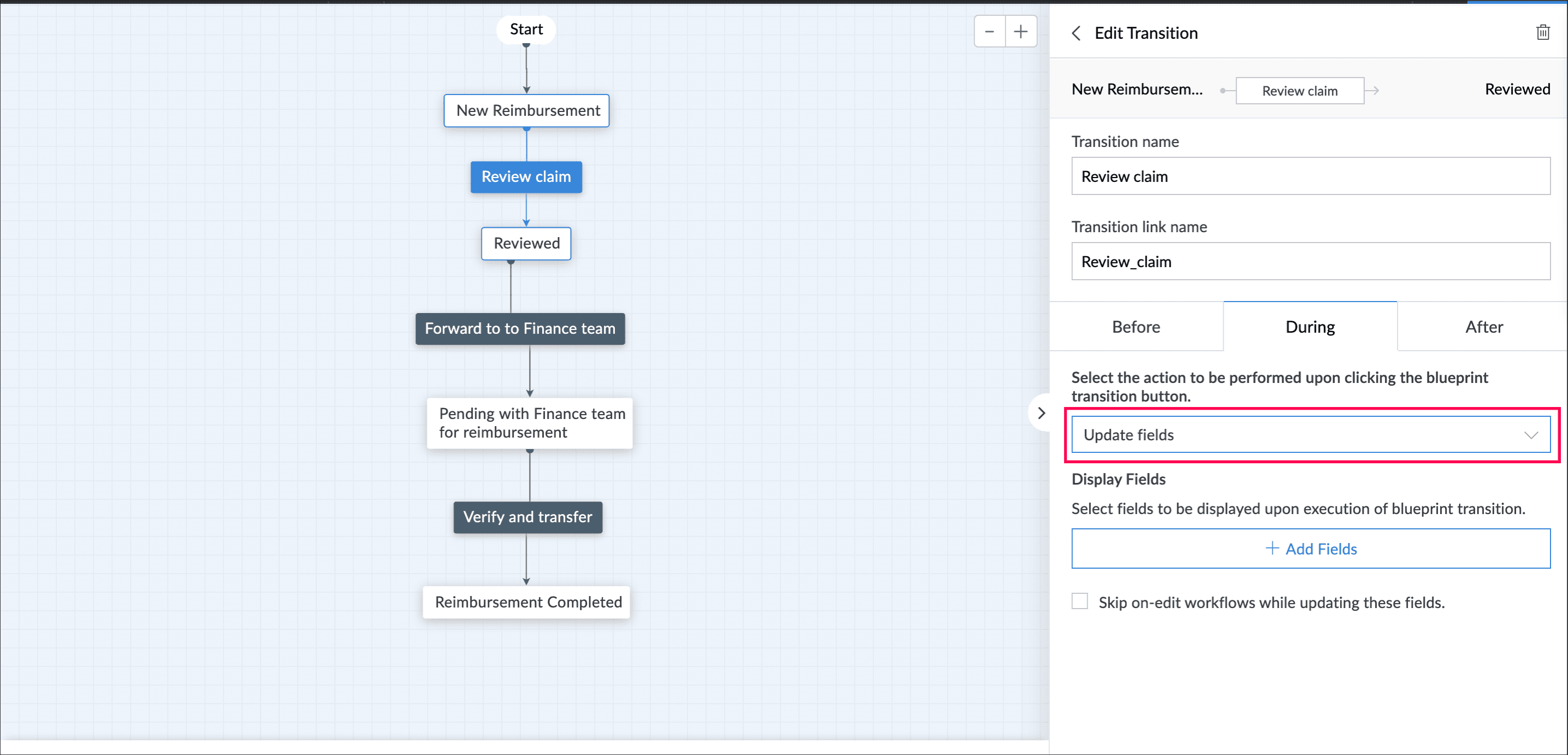Delete transition using the trash icon
This screenshot has width=1568, height=755.
(1542, 33)
